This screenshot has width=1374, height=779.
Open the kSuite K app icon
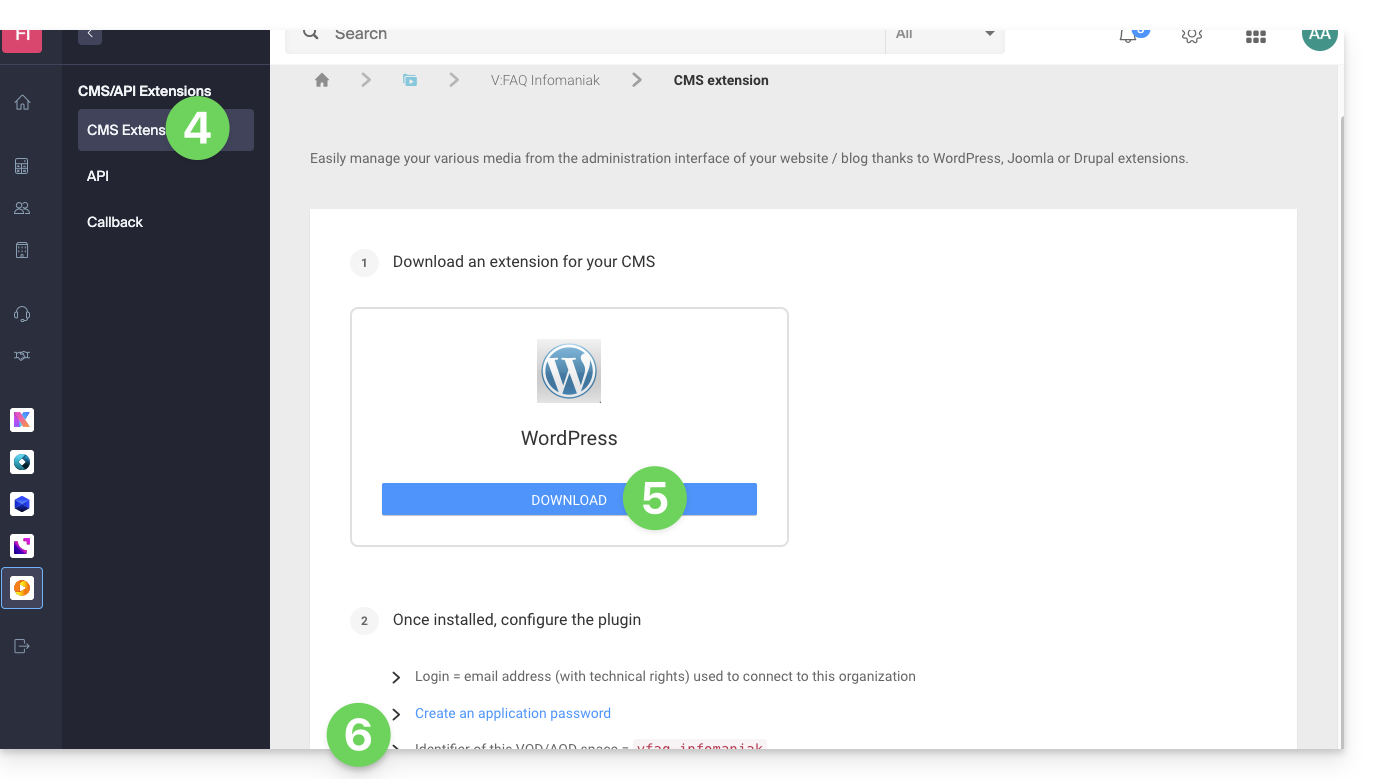point(22,420)
